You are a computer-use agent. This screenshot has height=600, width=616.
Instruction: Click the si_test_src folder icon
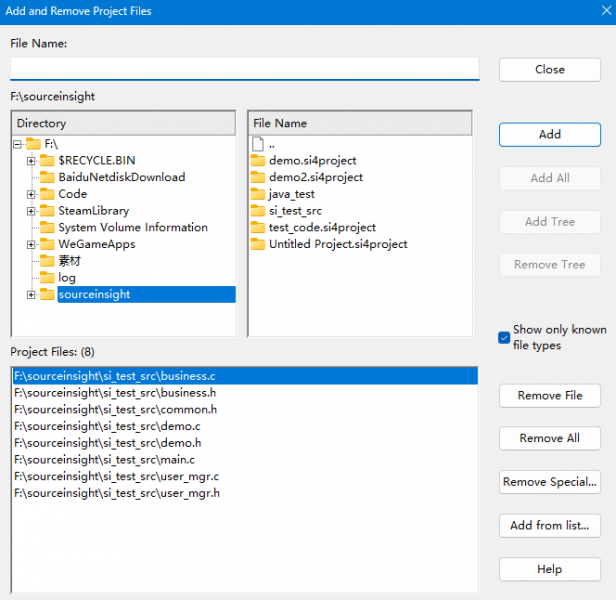[258, 211]
